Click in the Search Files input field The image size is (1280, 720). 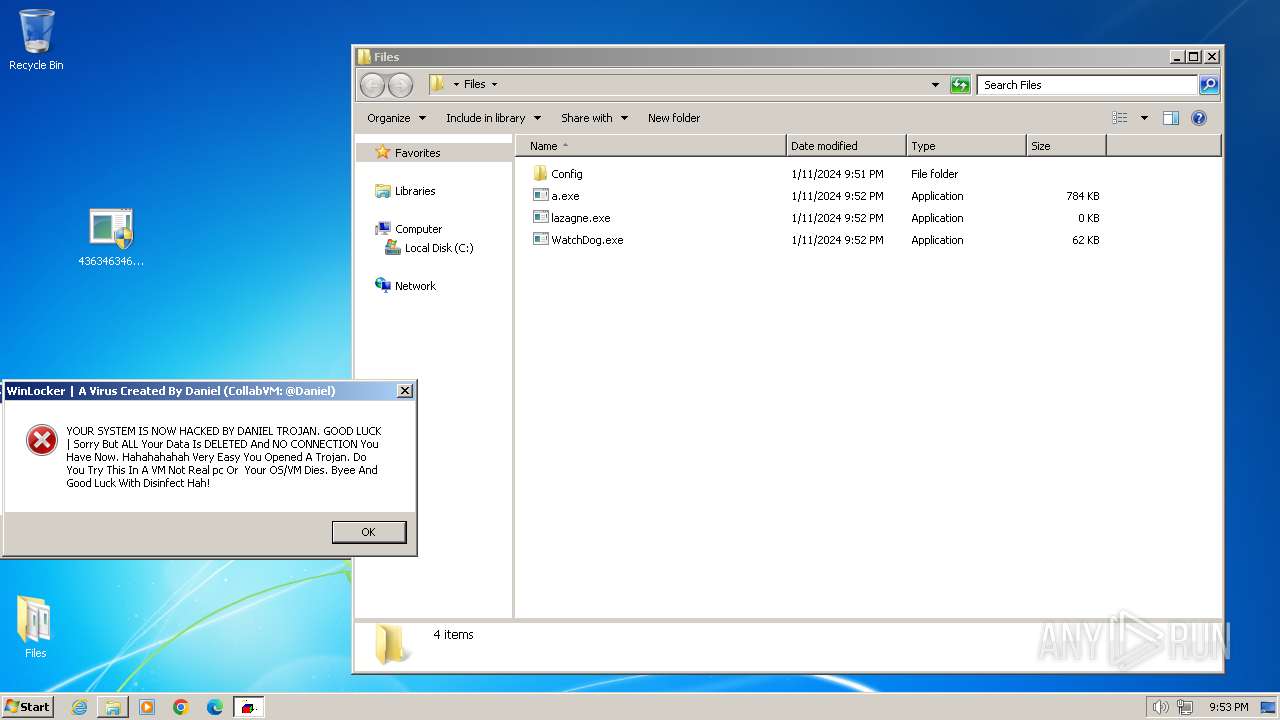coord(1087,85)
